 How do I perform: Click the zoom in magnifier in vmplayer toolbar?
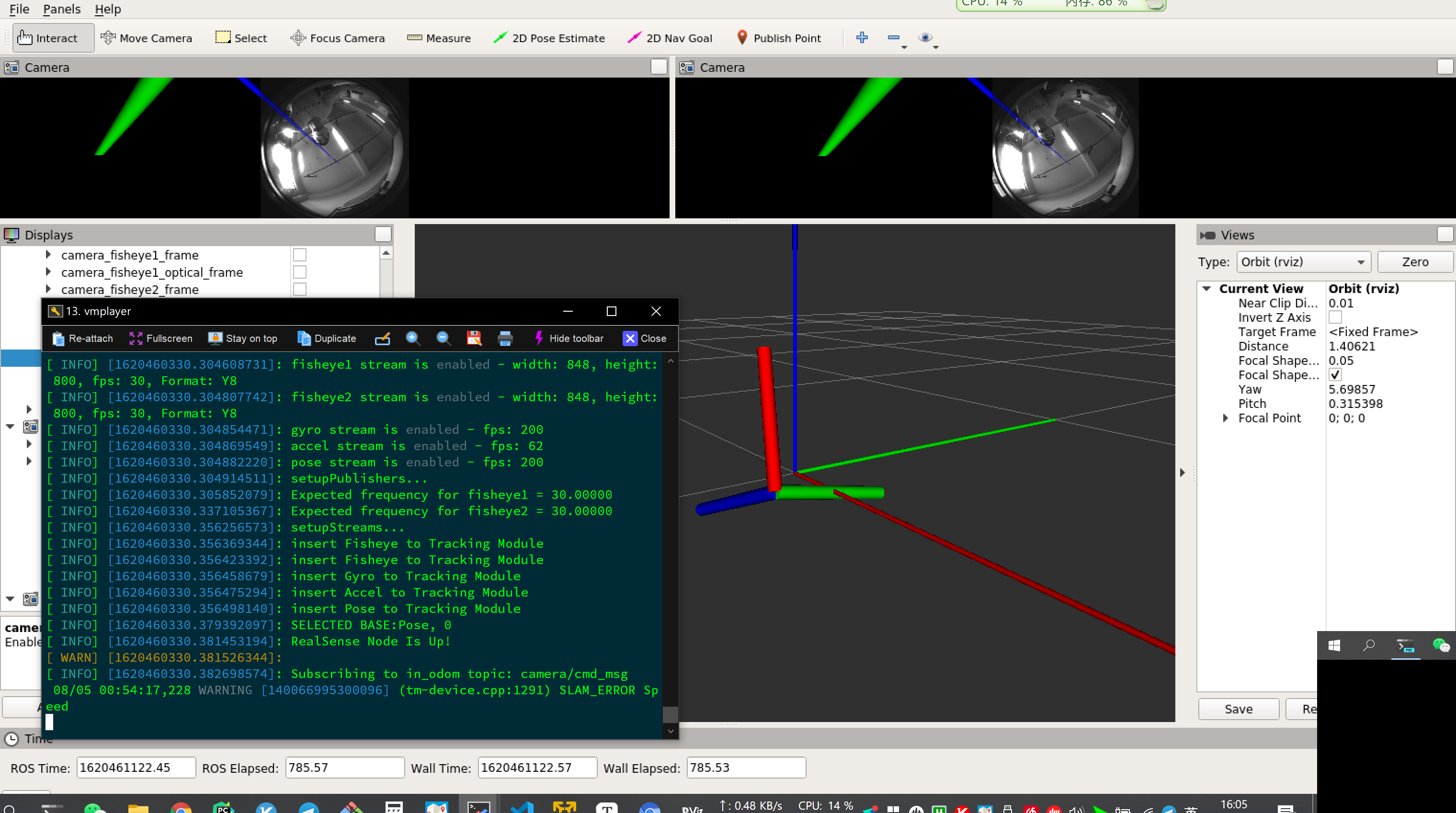tap(412, 338)
